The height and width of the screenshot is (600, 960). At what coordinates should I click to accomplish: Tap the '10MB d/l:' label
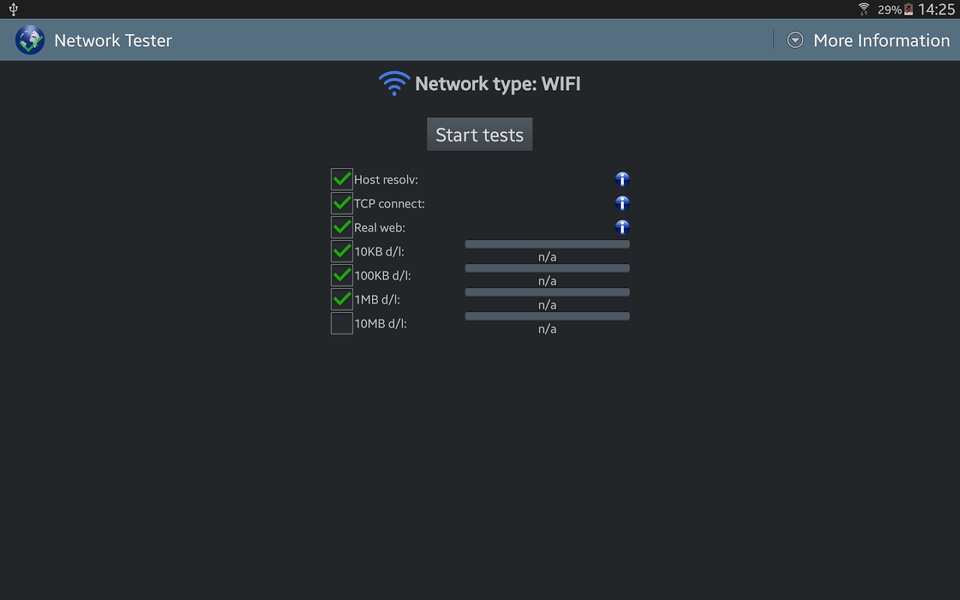point(381,323)
